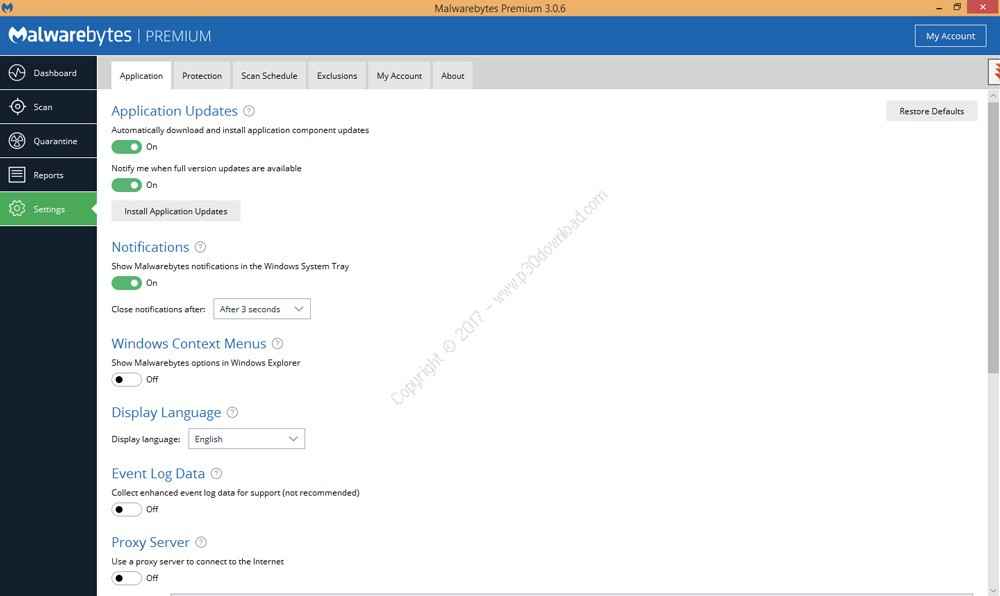1000x596 pixels.
Task: Disable automatic application component updates toggle
Action: pyautogui.click(x=127, y=147)
